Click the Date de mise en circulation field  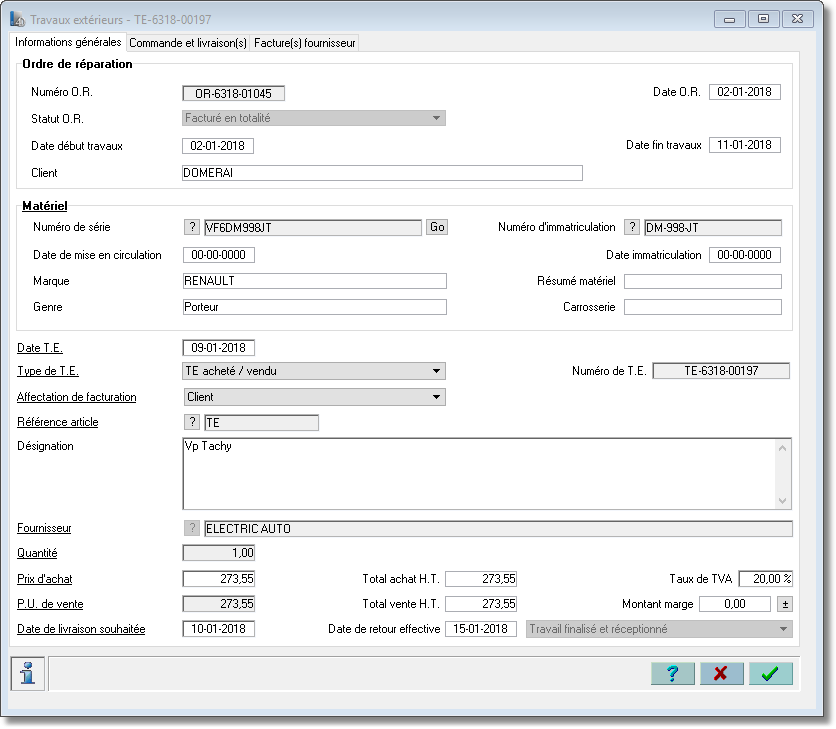point(219,255)
